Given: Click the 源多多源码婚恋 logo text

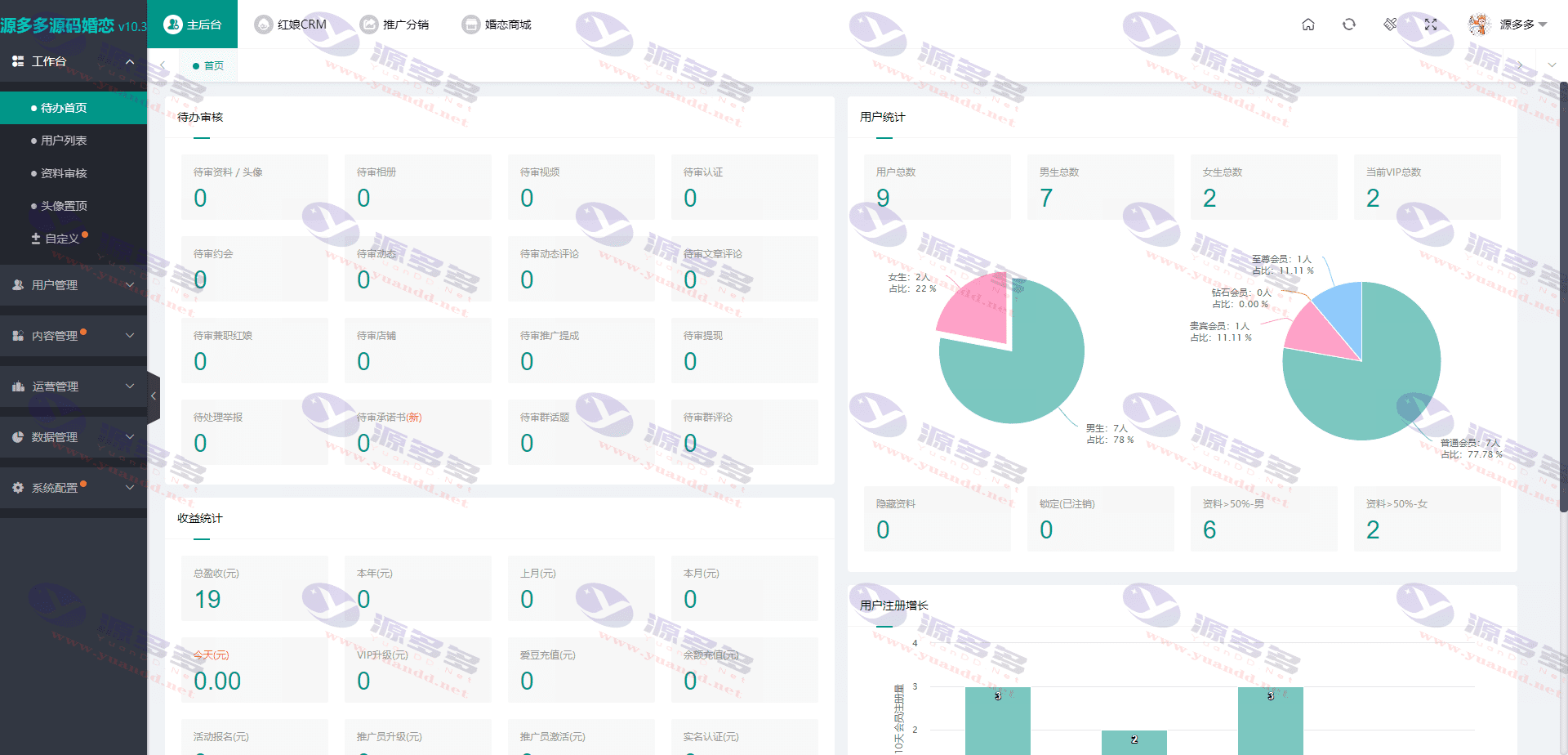Looking at the screenshot, I should [x=57, y=25].
